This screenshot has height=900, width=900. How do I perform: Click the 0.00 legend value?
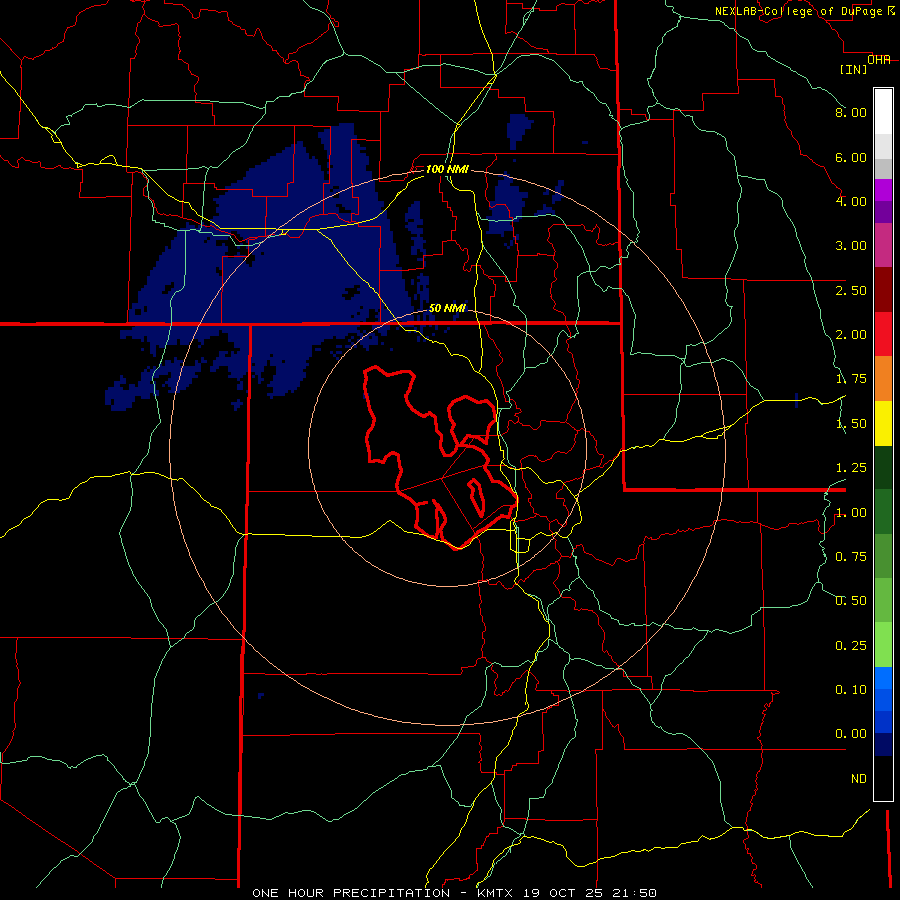point(851,734)
